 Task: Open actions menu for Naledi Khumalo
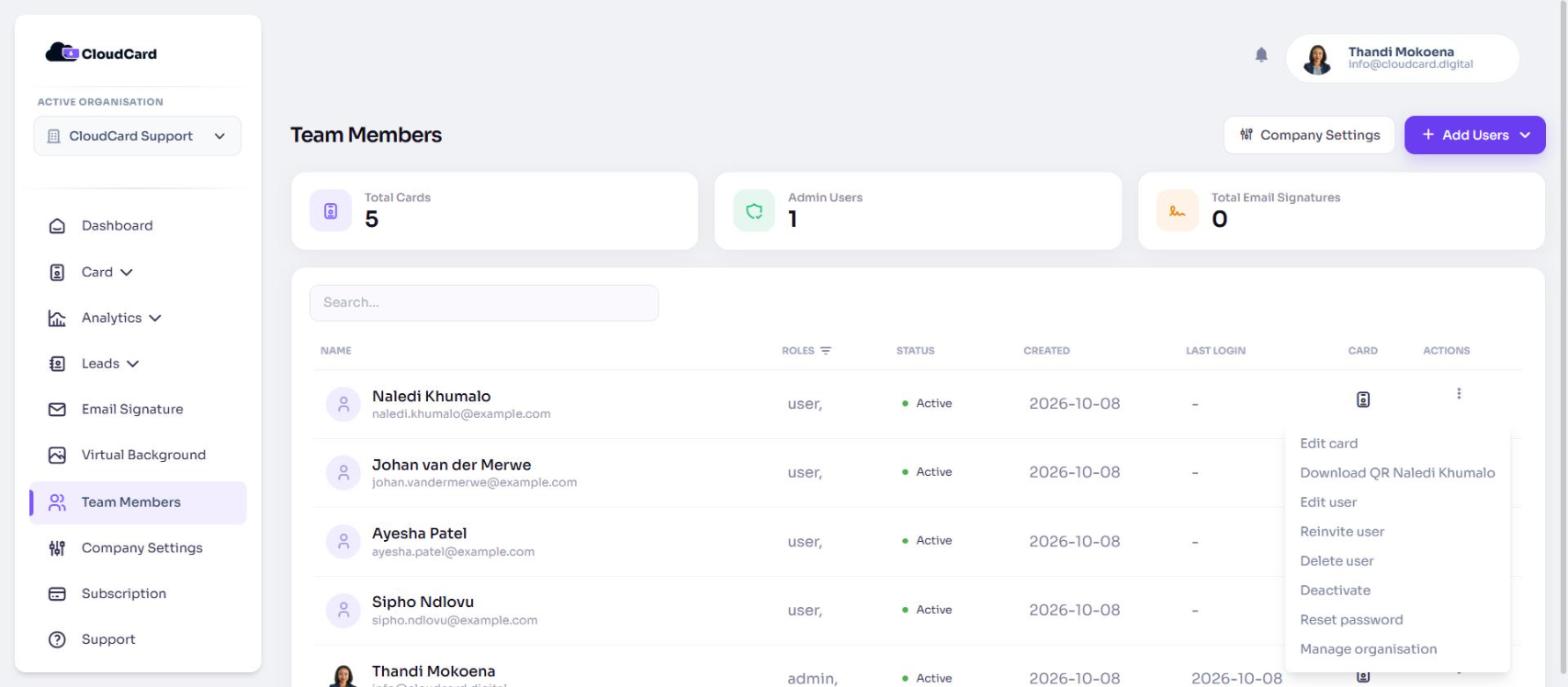click(x=1459, y=394)
